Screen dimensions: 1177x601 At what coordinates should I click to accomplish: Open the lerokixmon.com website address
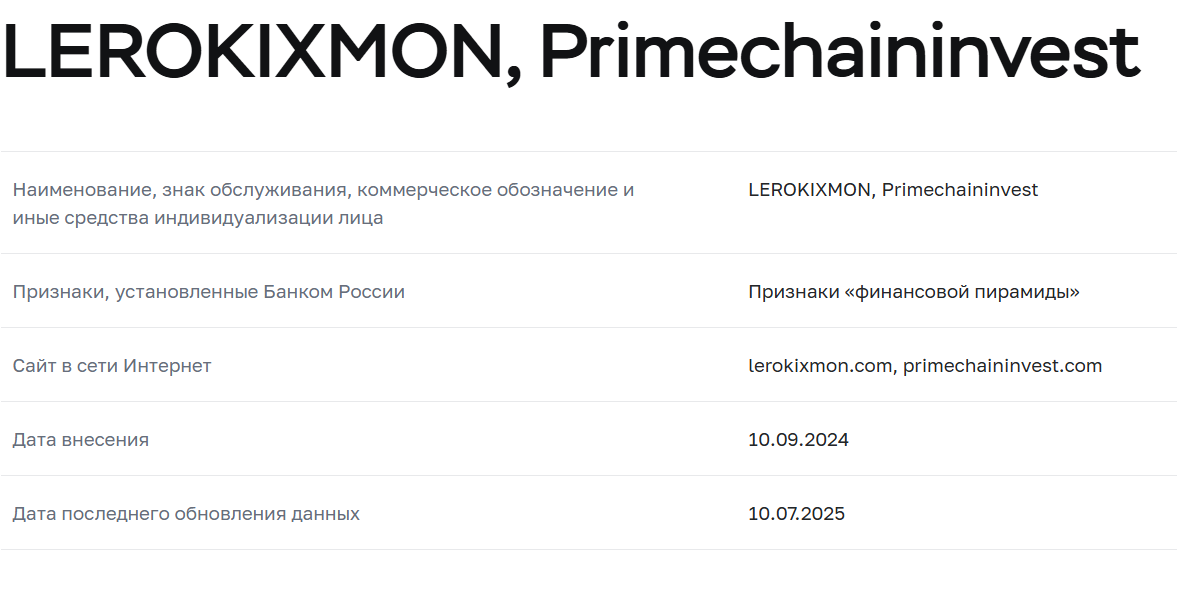click(x=819, y=366)
